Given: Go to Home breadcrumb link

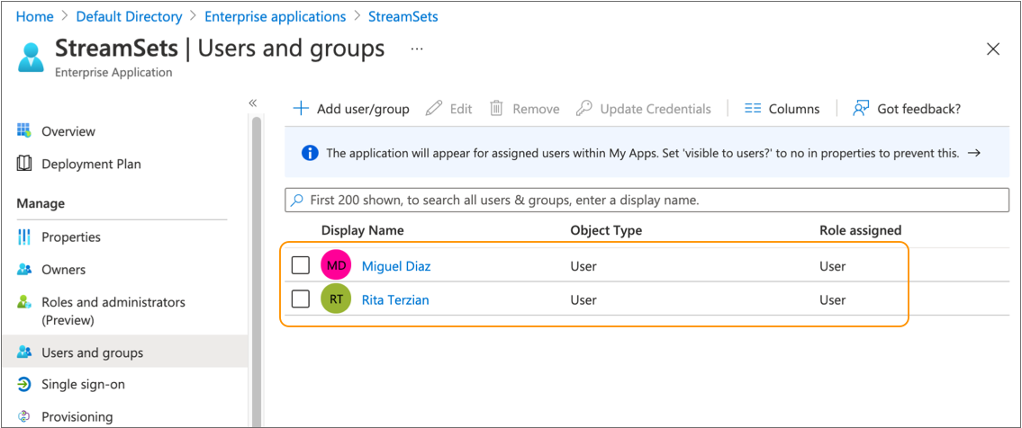Looking at the screenshot, I should tap(35, 16).
